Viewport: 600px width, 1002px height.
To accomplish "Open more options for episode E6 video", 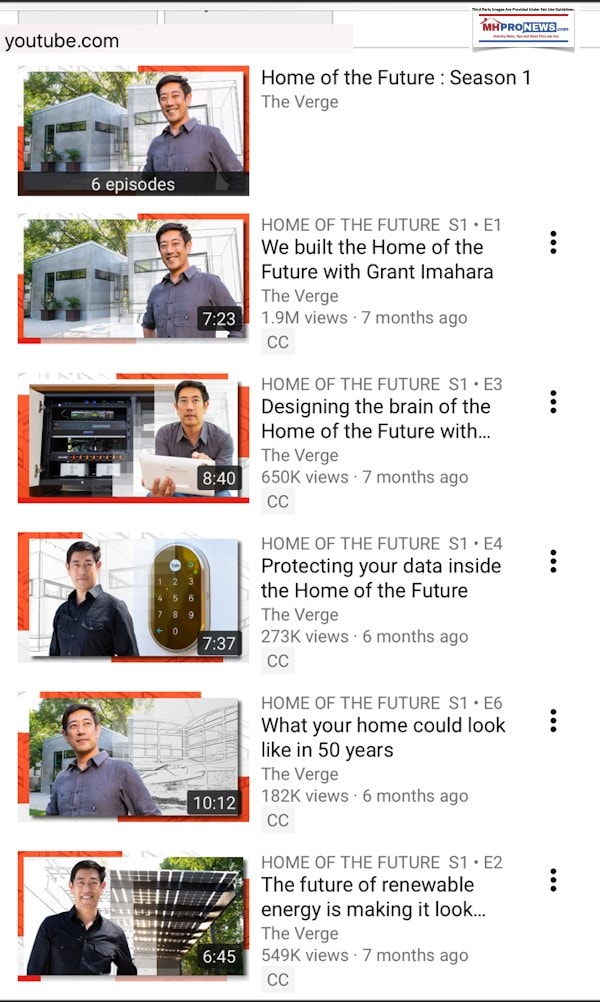I will coord(553,720).
